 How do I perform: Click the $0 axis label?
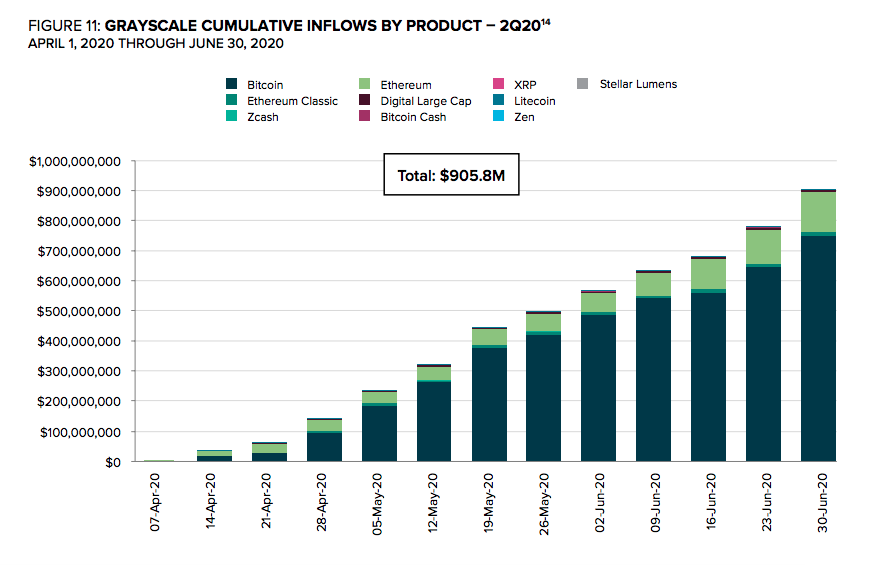point(113,462)
